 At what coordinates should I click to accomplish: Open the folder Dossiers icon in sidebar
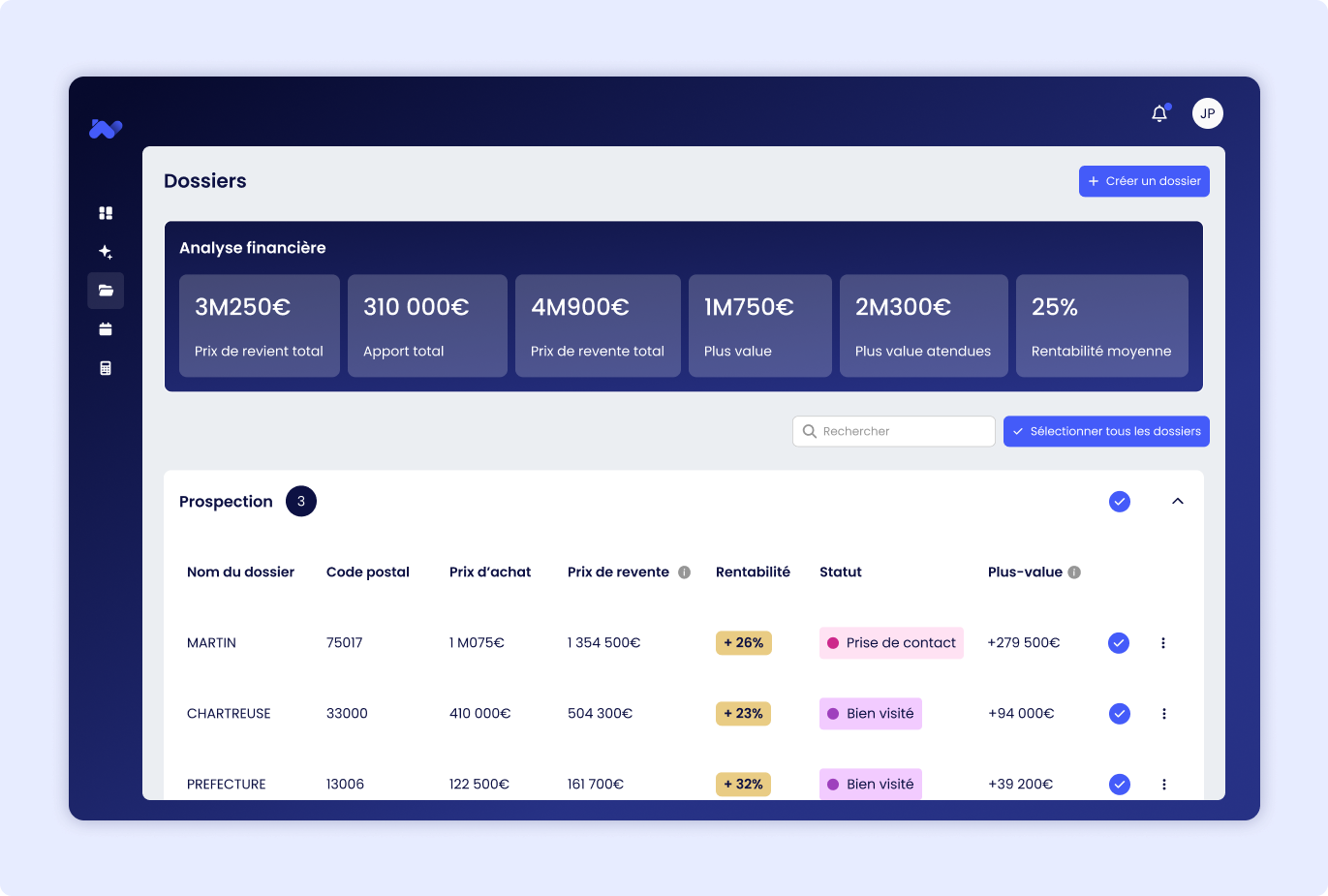point(106,291)
